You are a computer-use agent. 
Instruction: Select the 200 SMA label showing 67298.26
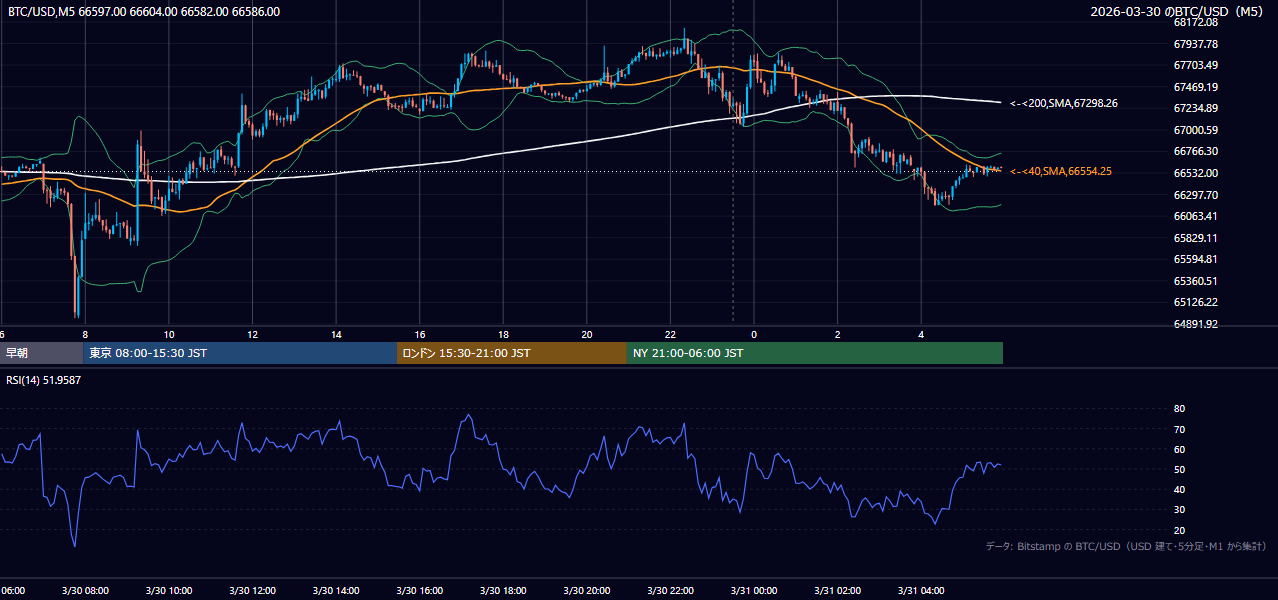point(1064,103)
